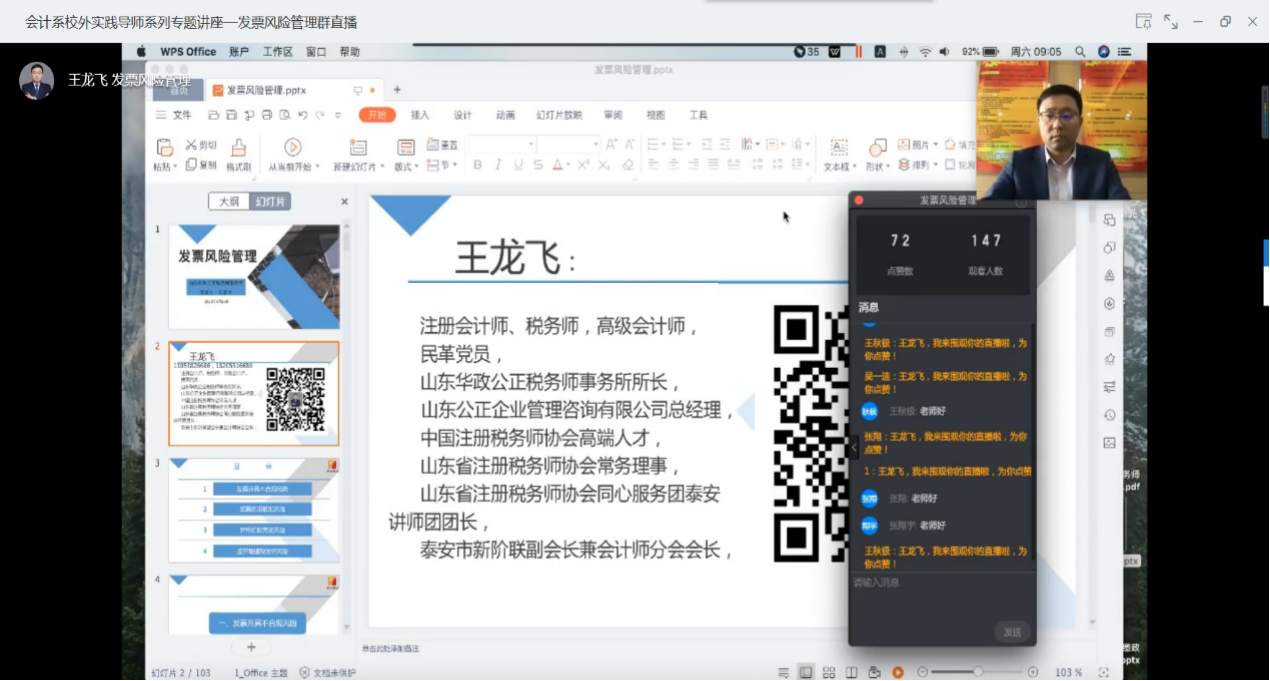Click the Format Painter (格式刷) icon
This screenshot has height=681, width=1270.
238,148
